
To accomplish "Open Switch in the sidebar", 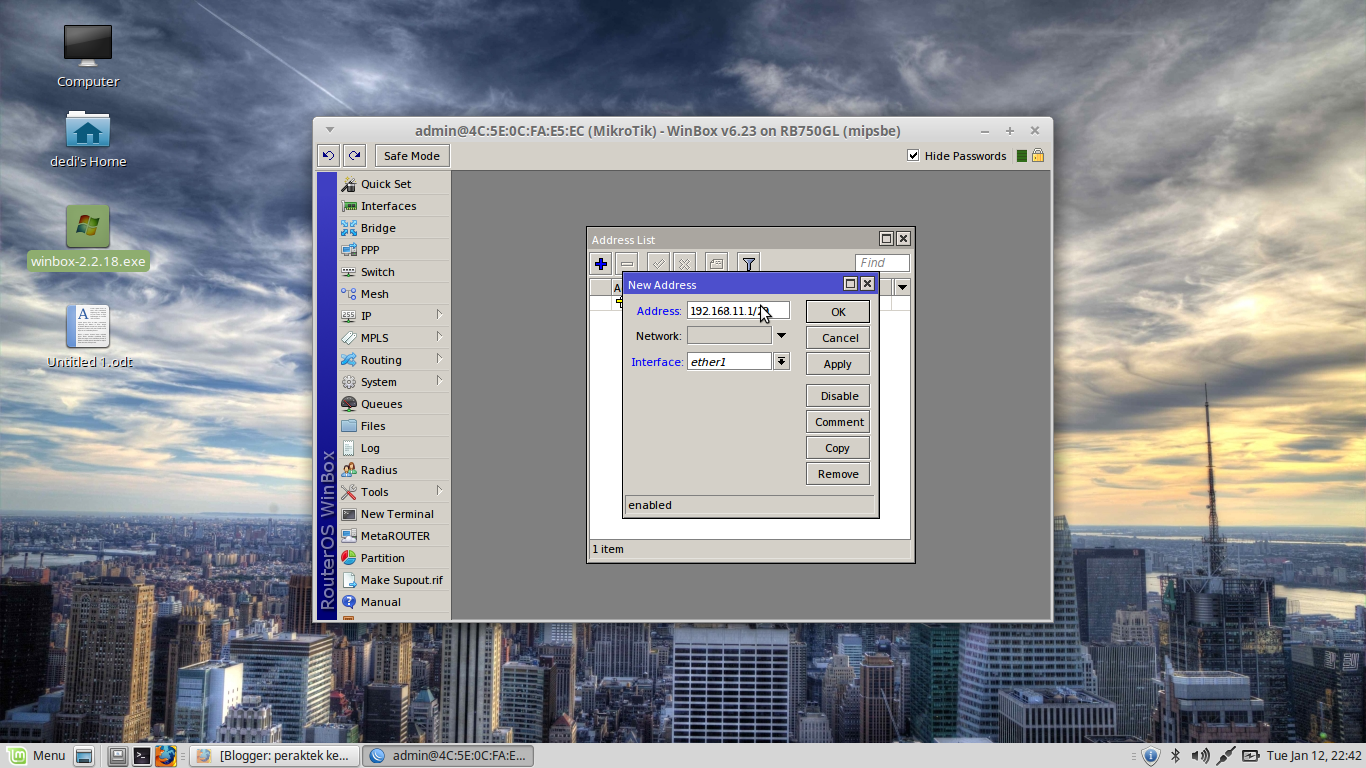I will 394,272.
